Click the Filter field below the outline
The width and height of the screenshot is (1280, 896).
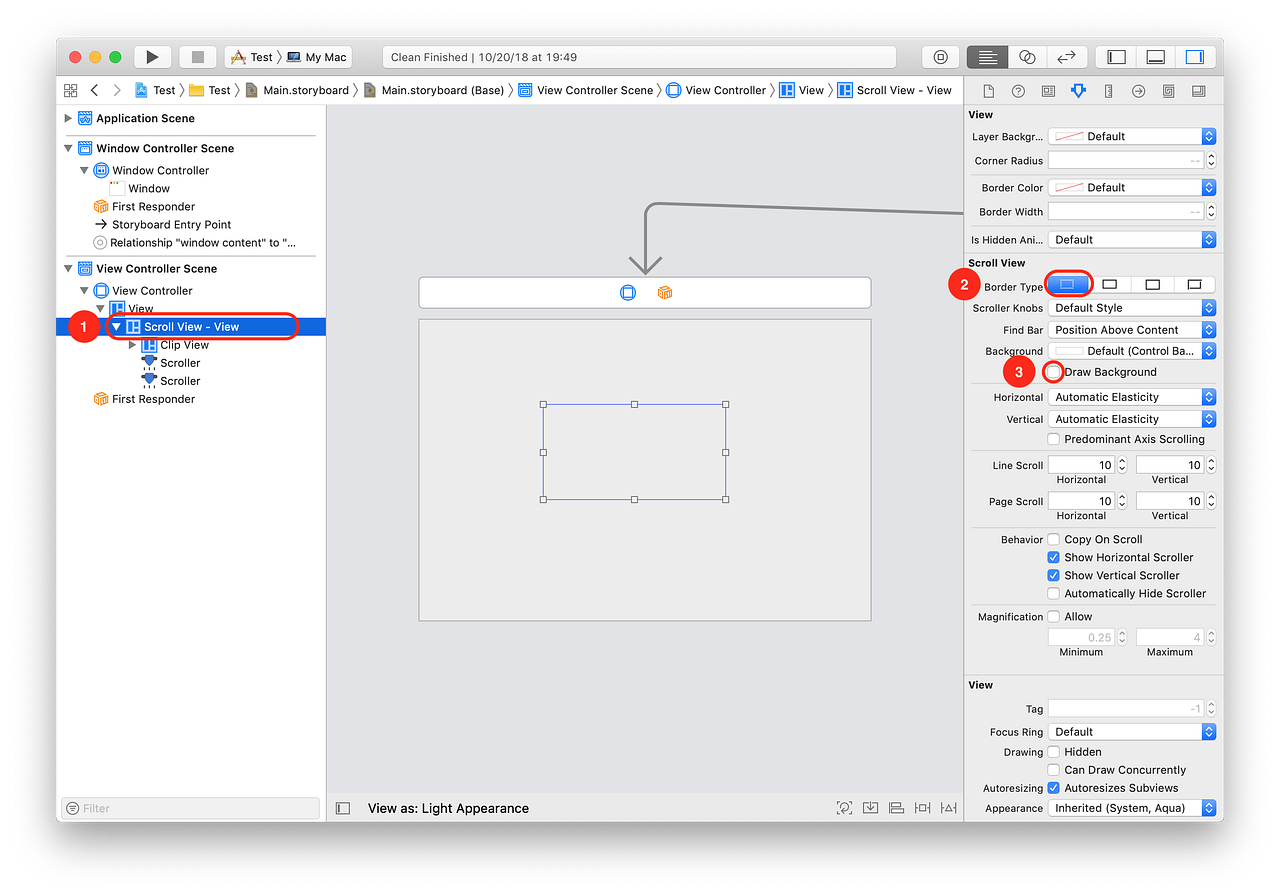click(190, 807)
